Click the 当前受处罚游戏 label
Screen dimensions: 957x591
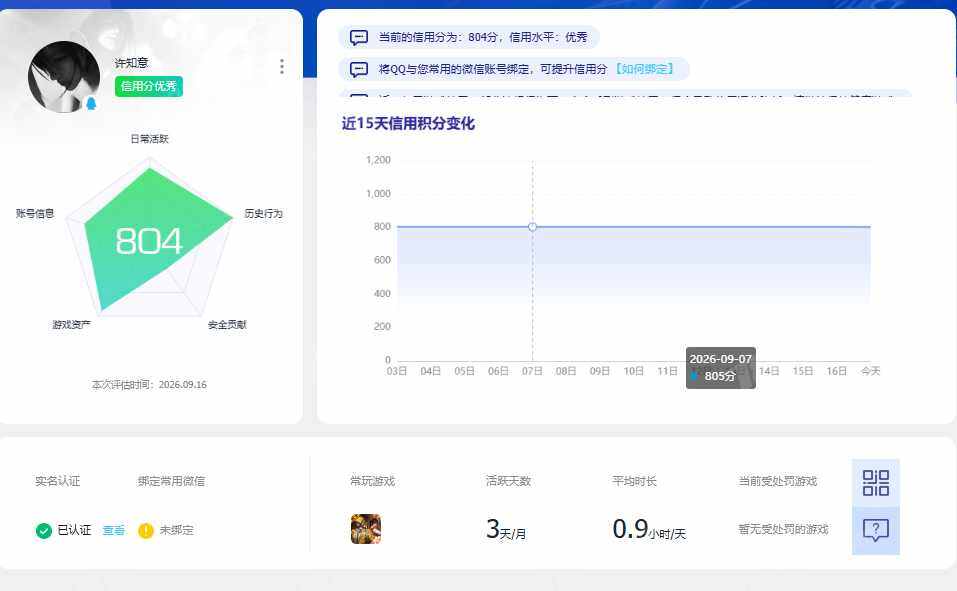click(778, 481)
